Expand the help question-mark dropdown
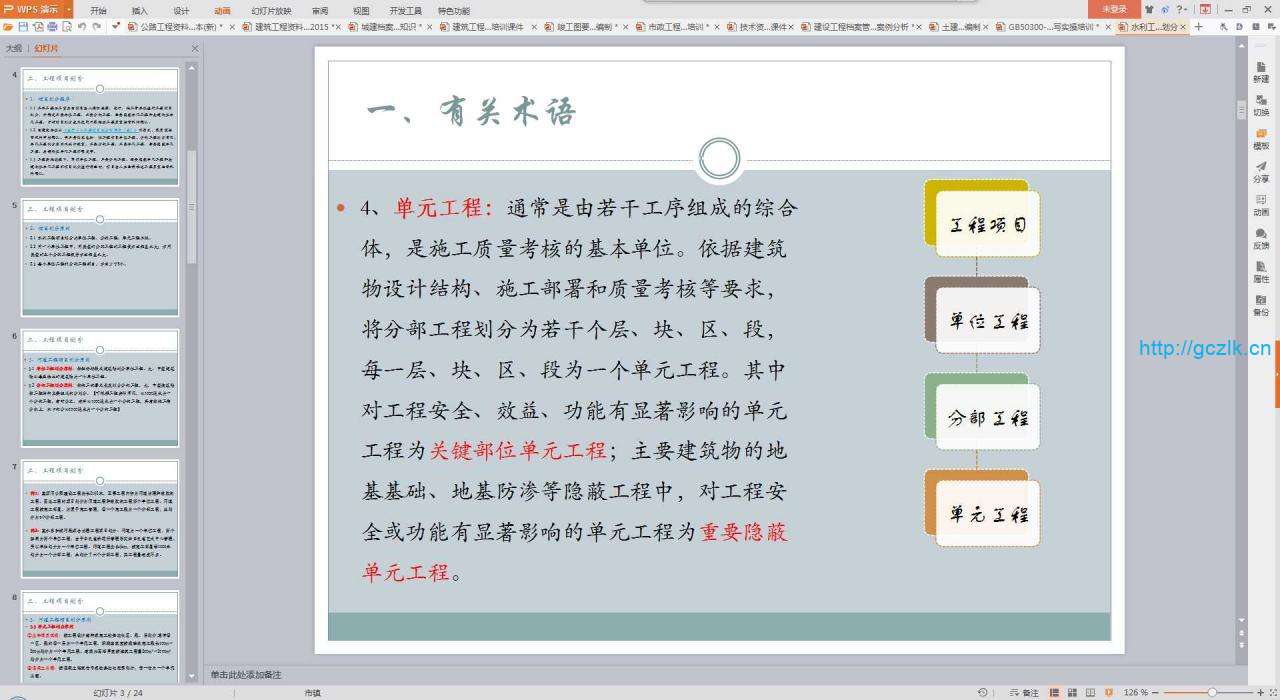The height and width of the screenshot is (700, 1280). [1182, 9]
